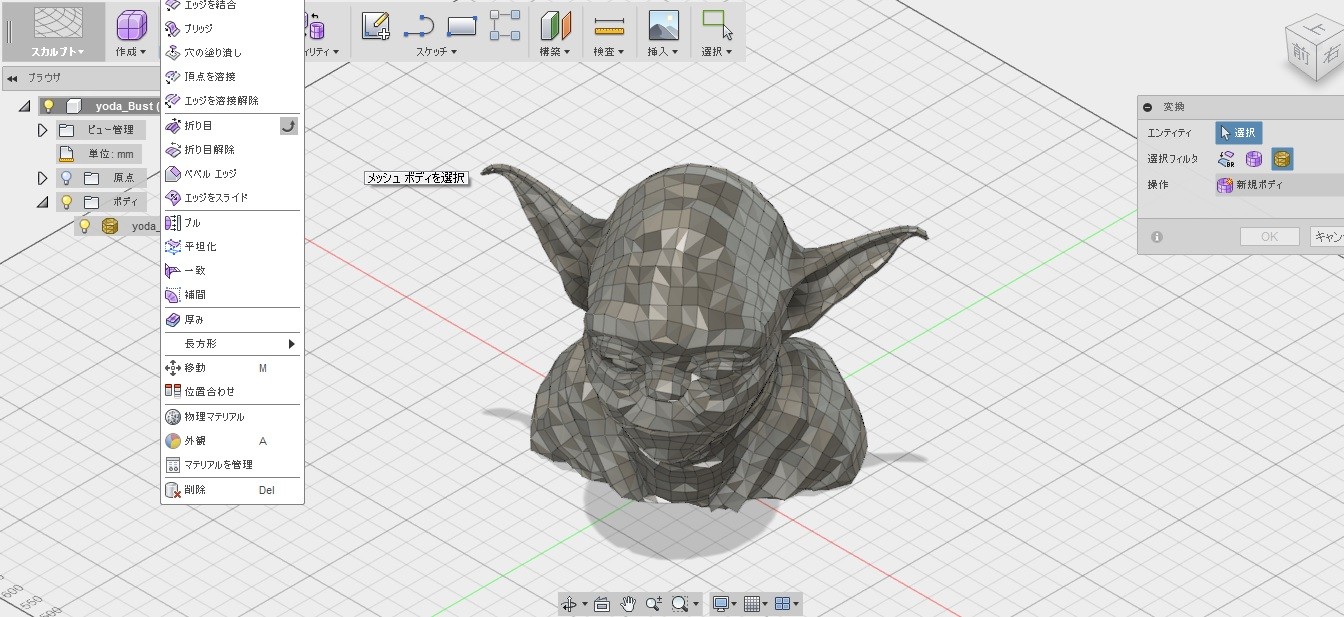Select the Pan hand tool

point(628,603)
